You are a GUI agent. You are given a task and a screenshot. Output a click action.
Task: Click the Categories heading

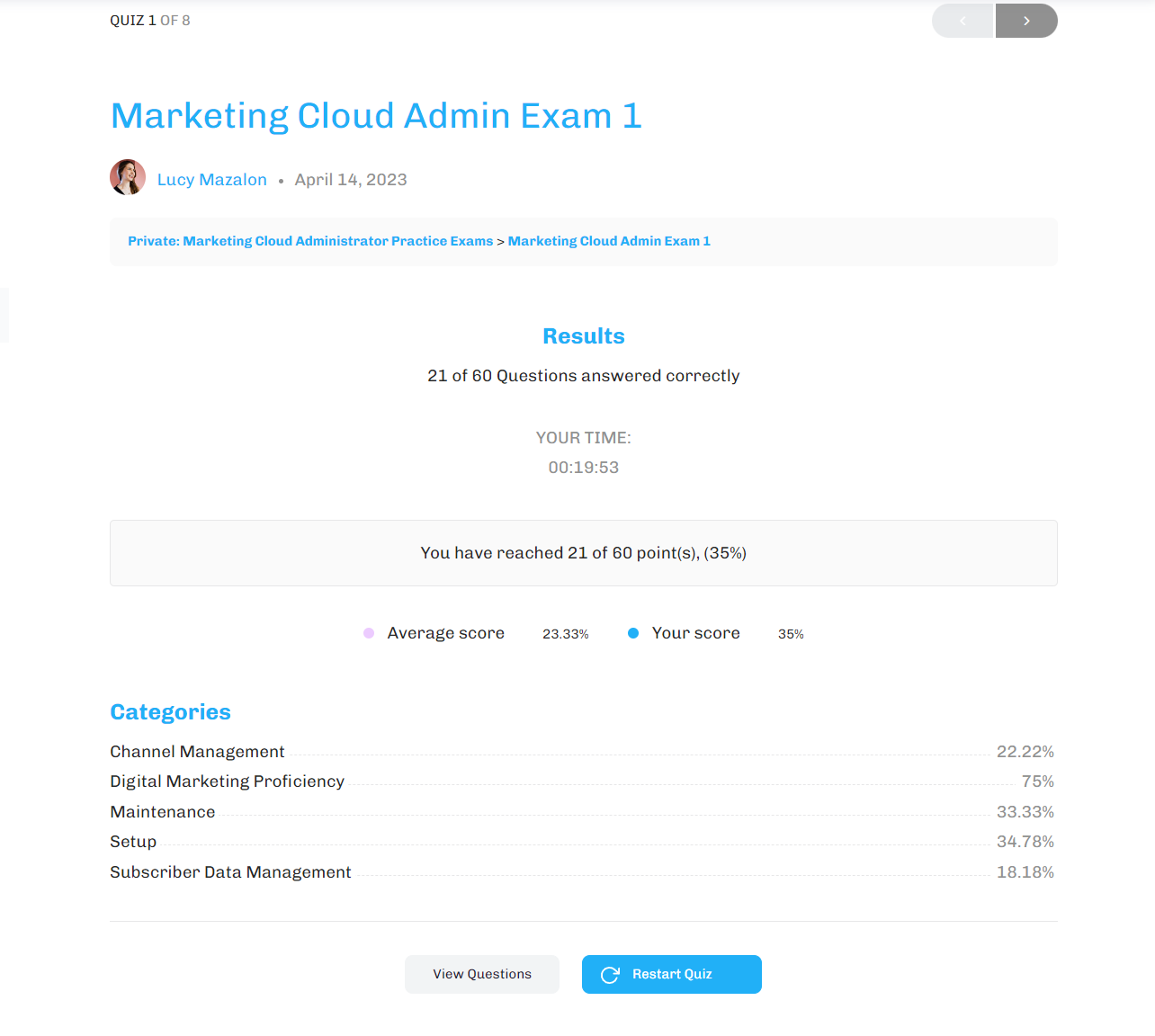171,712
